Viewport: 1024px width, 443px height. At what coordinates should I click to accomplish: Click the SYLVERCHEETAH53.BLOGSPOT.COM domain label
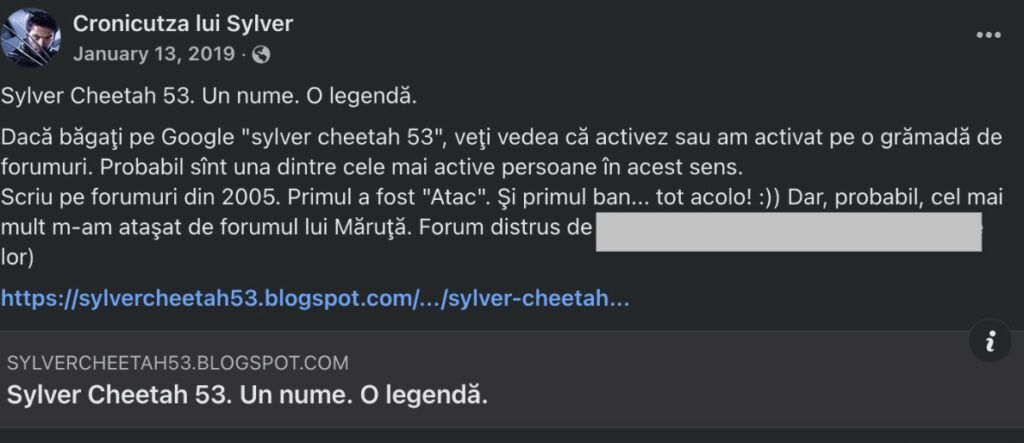click(x=178, y=363)
